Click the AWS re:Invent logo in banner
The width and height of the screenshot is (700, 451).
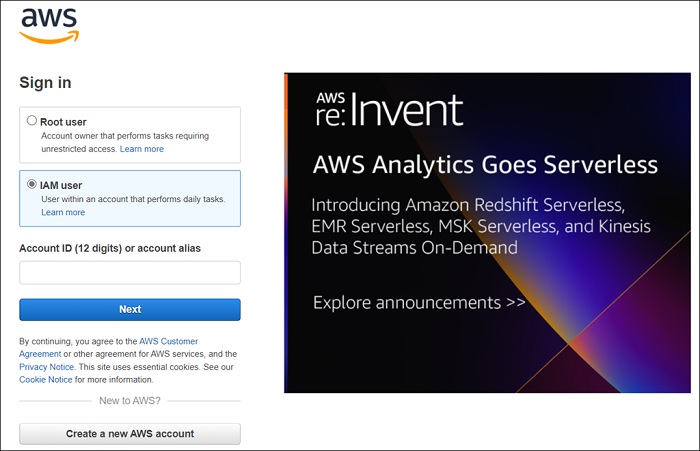(389, 109)
